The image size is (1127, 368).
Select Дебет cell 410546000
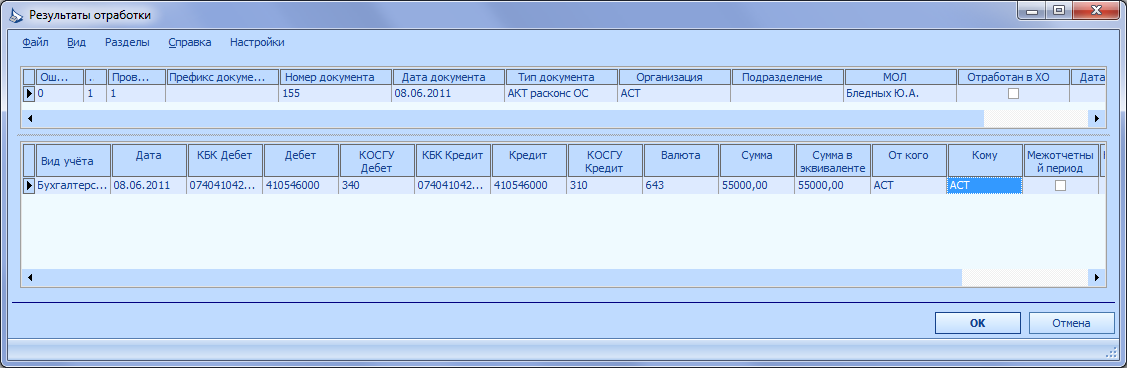[301, 185]
